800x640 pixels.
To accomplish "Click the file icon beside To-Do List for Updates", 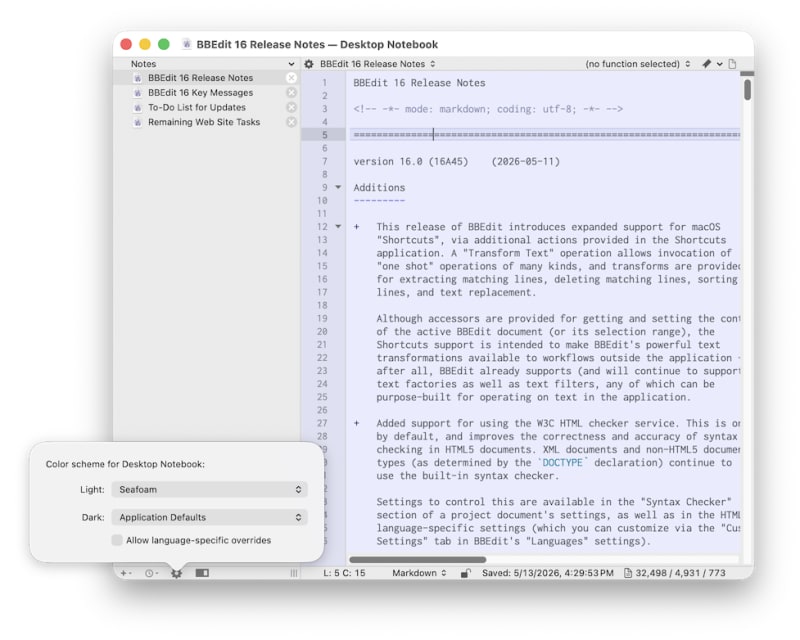I will (137, 108).
